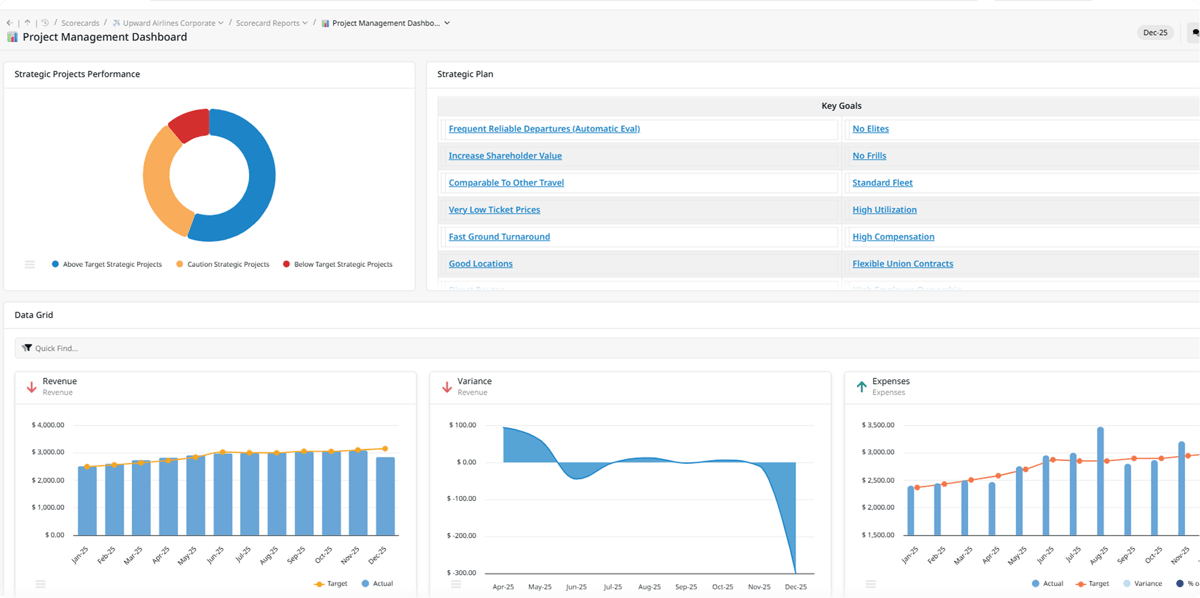Open the Variance chart hamburger menu icon
The width and height of the screenshot is (1200, 598).
[x=456, y=584]
